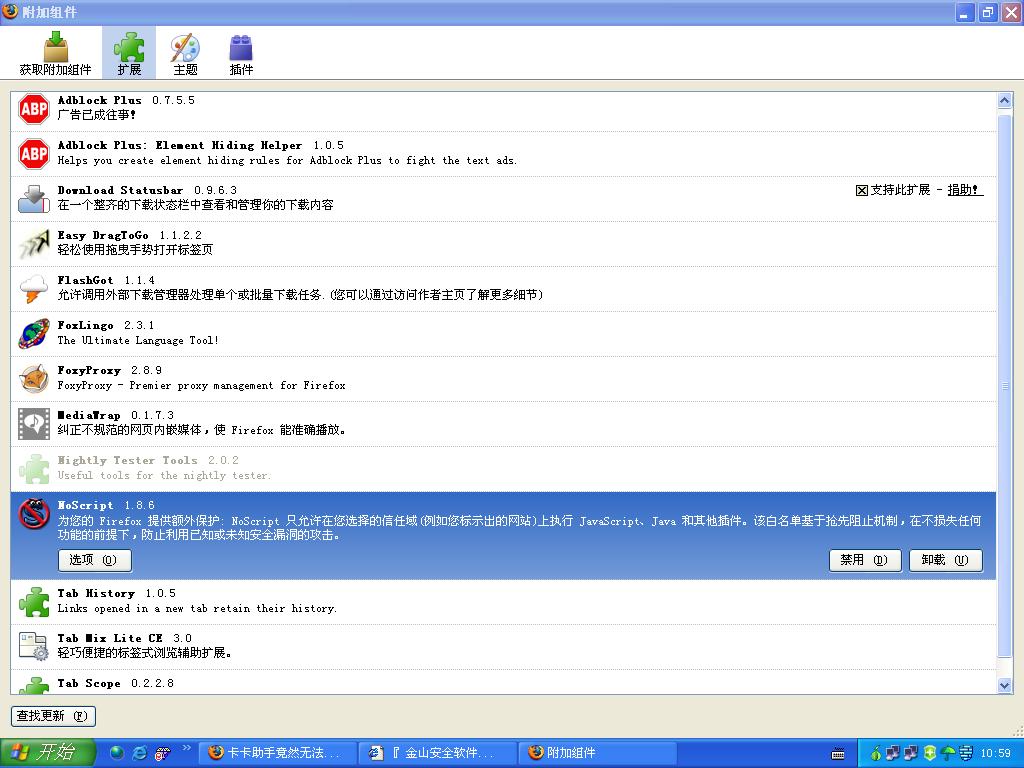This screenshot has width=1024, height=768.
Task: Select the 'MediaWrap 0.1.7.3' title text
Action: (x=116, y=415)
